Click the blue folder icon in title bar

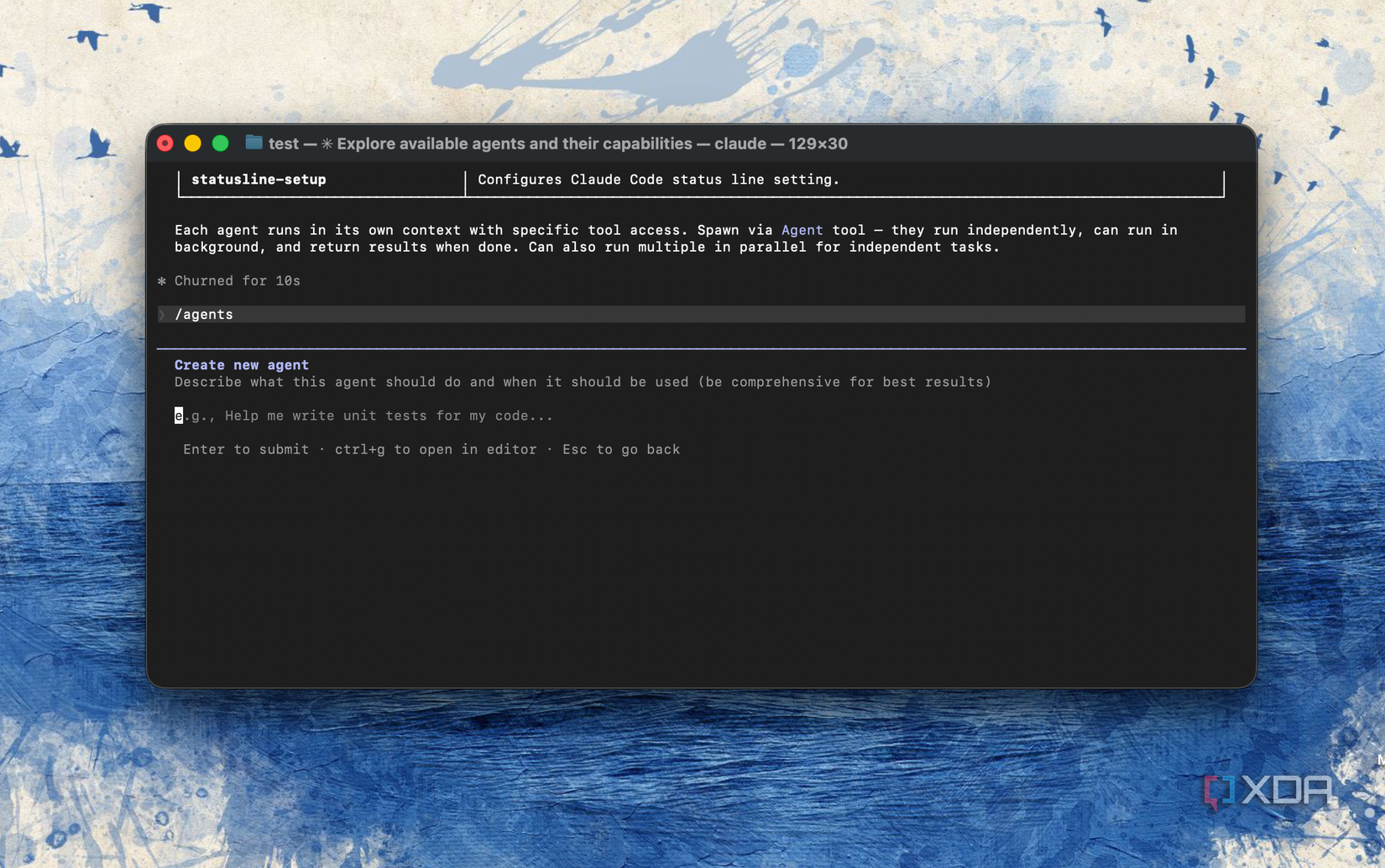tap(253, 143)
